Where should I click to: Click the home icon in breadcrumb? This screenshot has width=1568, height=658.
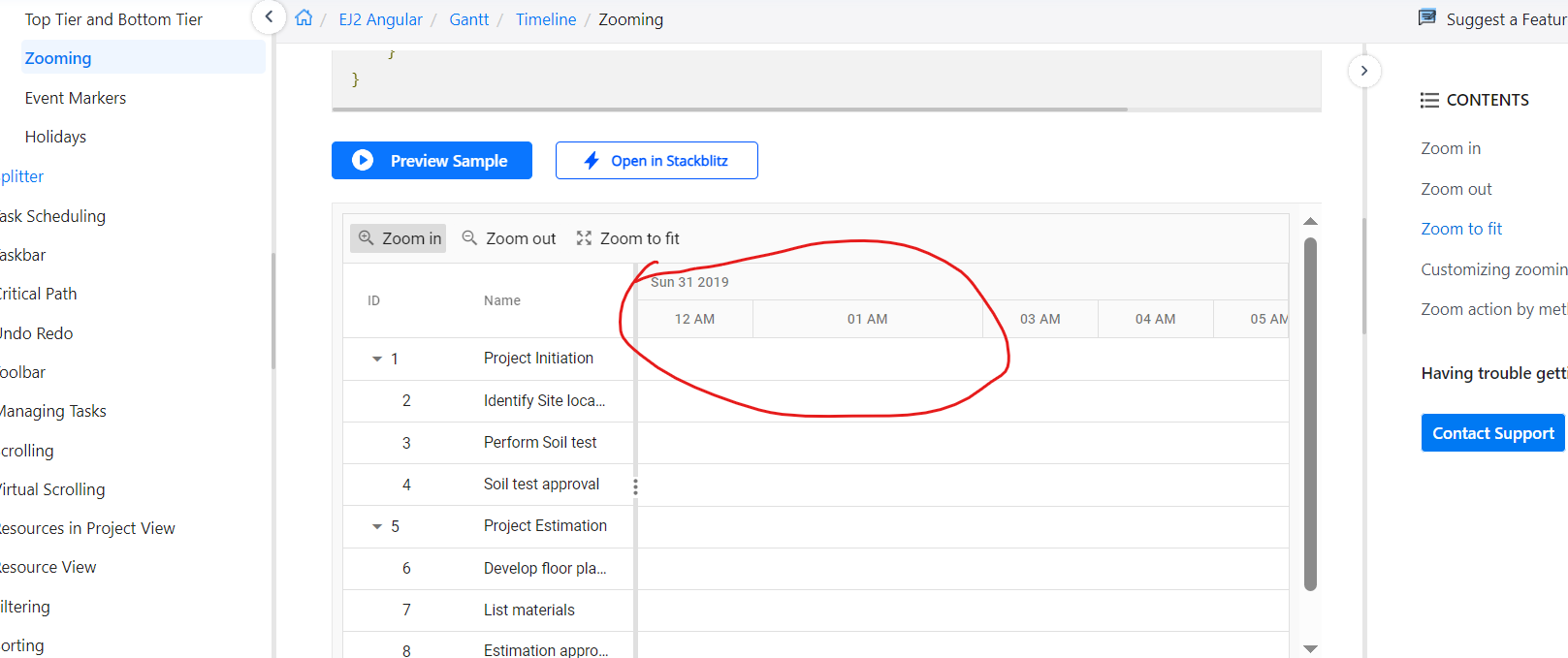tap(304, 18)
